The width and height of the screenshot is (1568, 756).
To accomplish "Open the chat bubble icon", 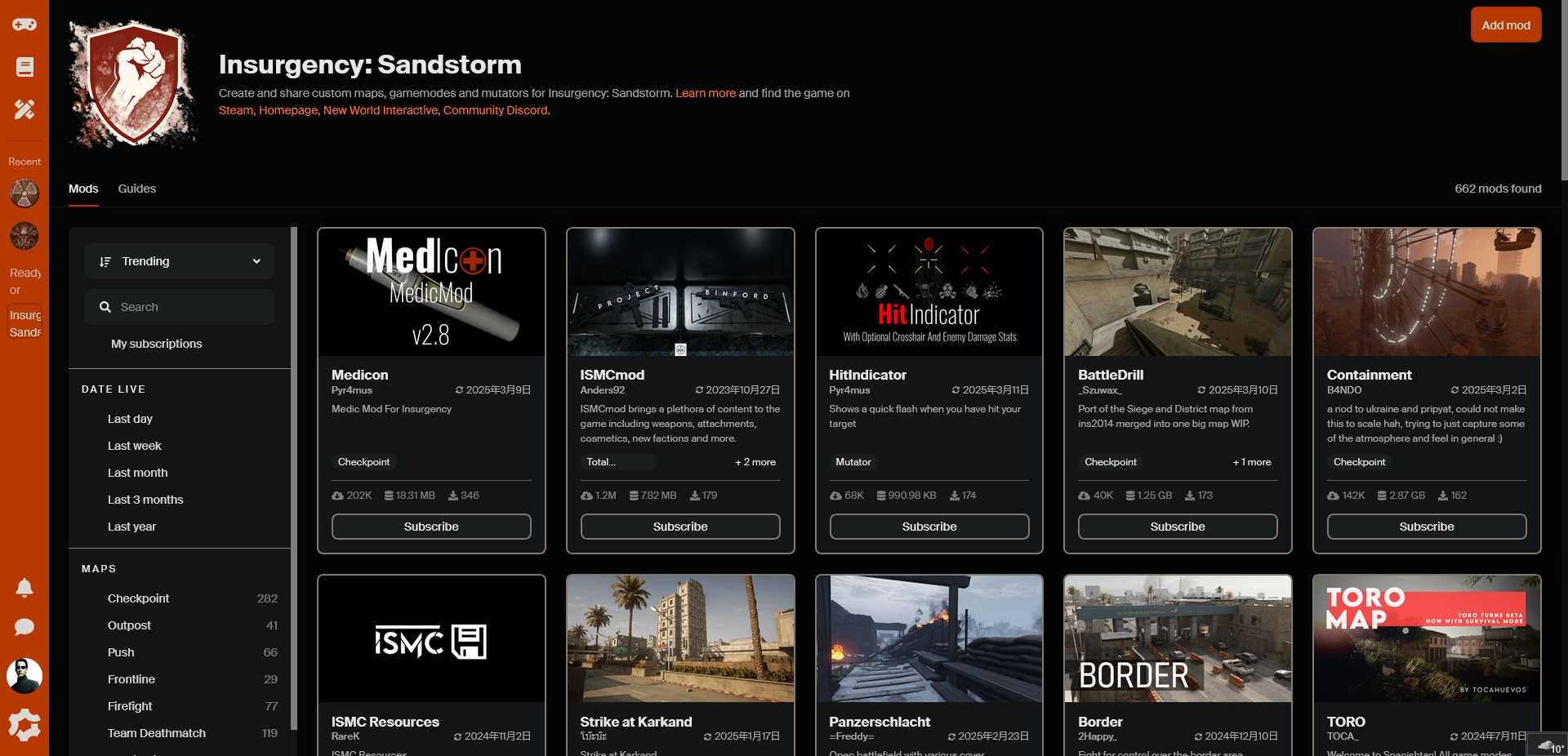I will [24, 627].
